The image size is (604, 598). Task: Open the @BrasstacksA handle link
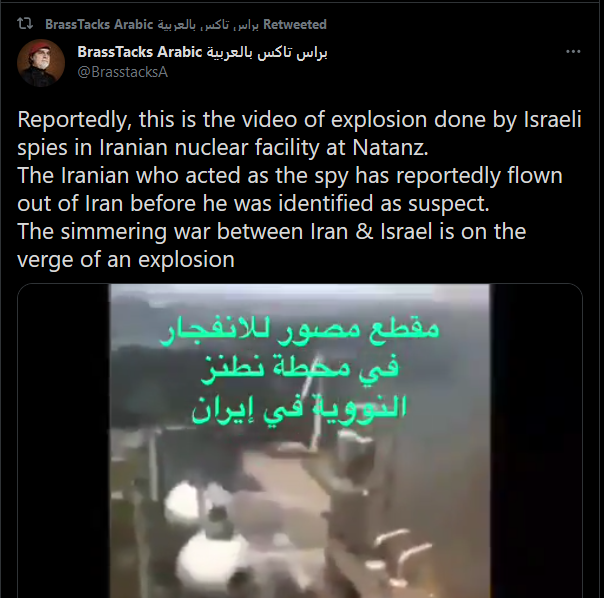[122, 72]
